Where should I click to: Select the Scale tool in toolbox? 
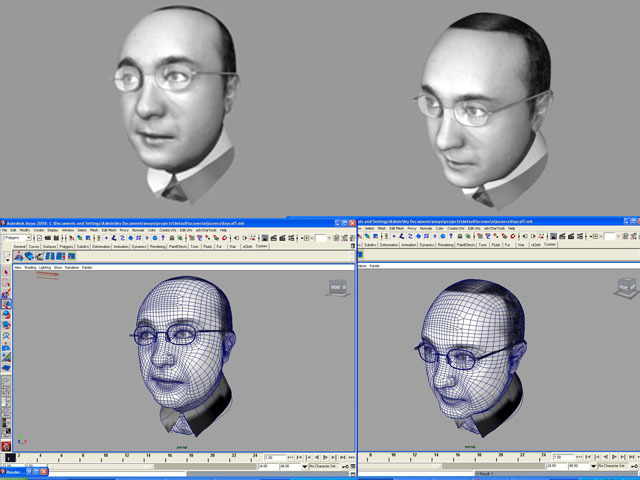coord(6,325)
